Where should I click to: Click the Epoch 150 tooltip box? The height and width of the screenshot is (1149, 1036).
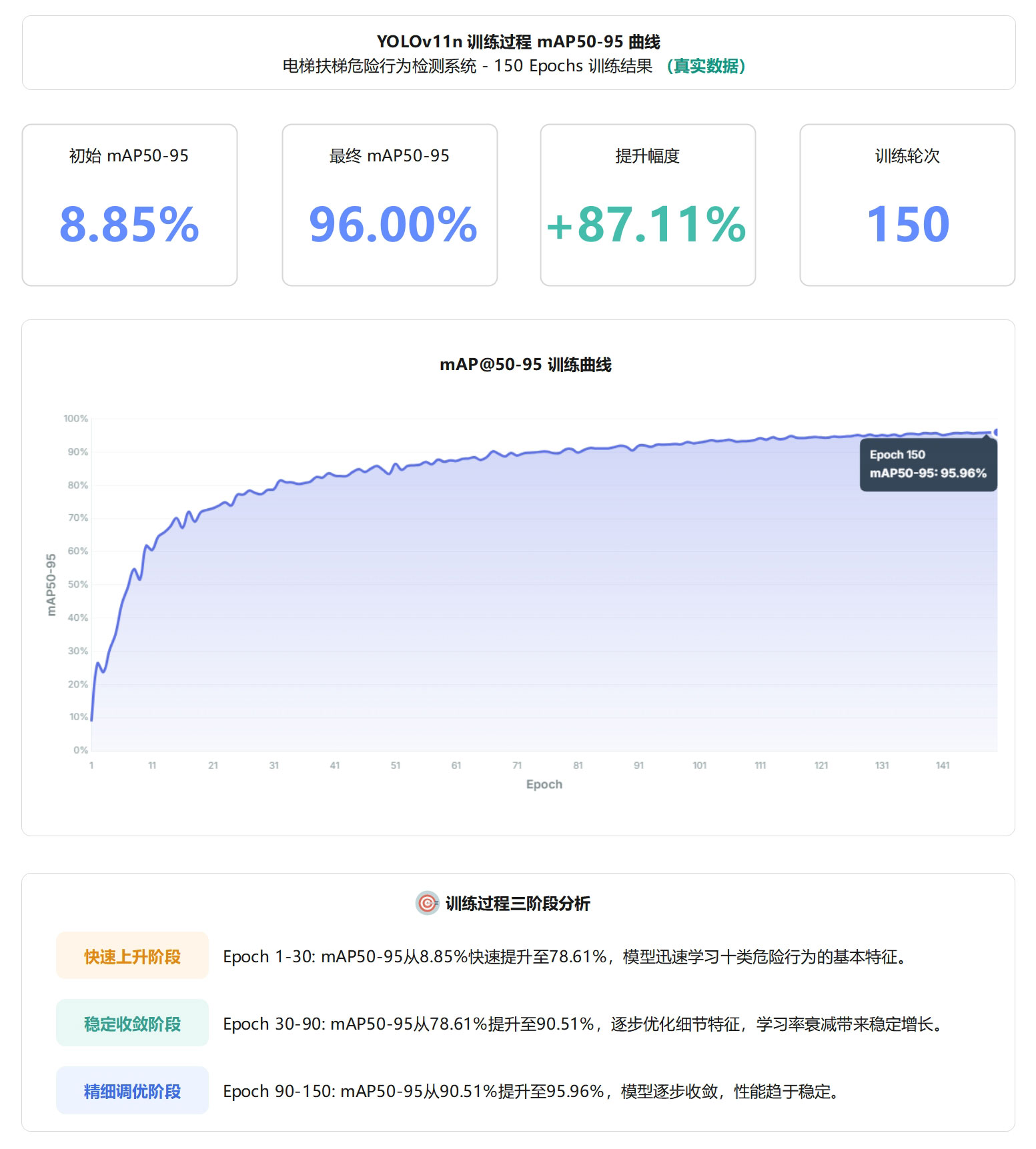929,464
